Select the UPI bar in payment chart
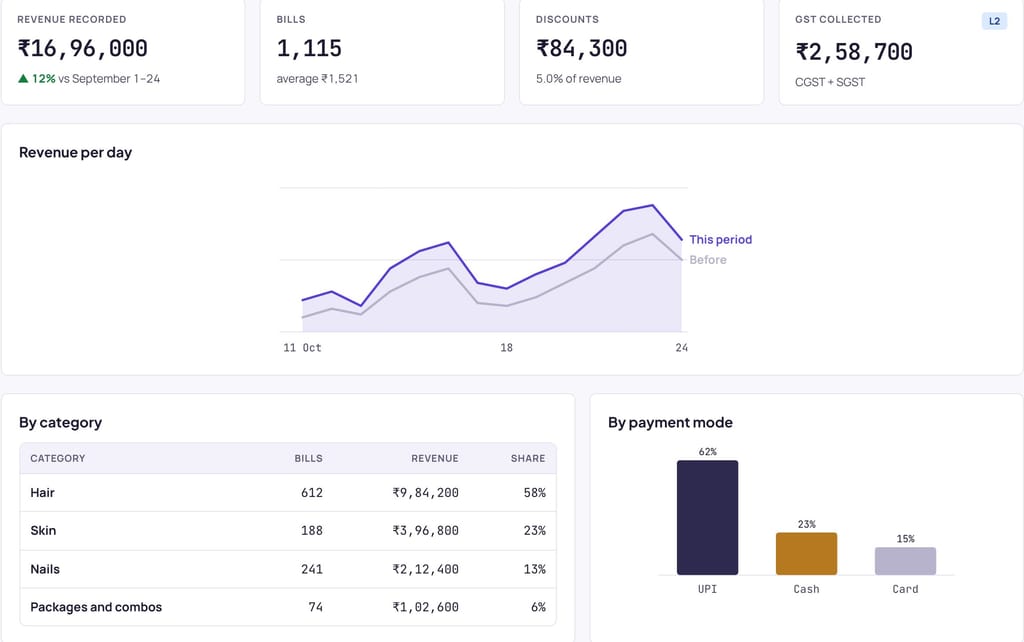This screenshot has width=1024, height=642. [707, 517]
